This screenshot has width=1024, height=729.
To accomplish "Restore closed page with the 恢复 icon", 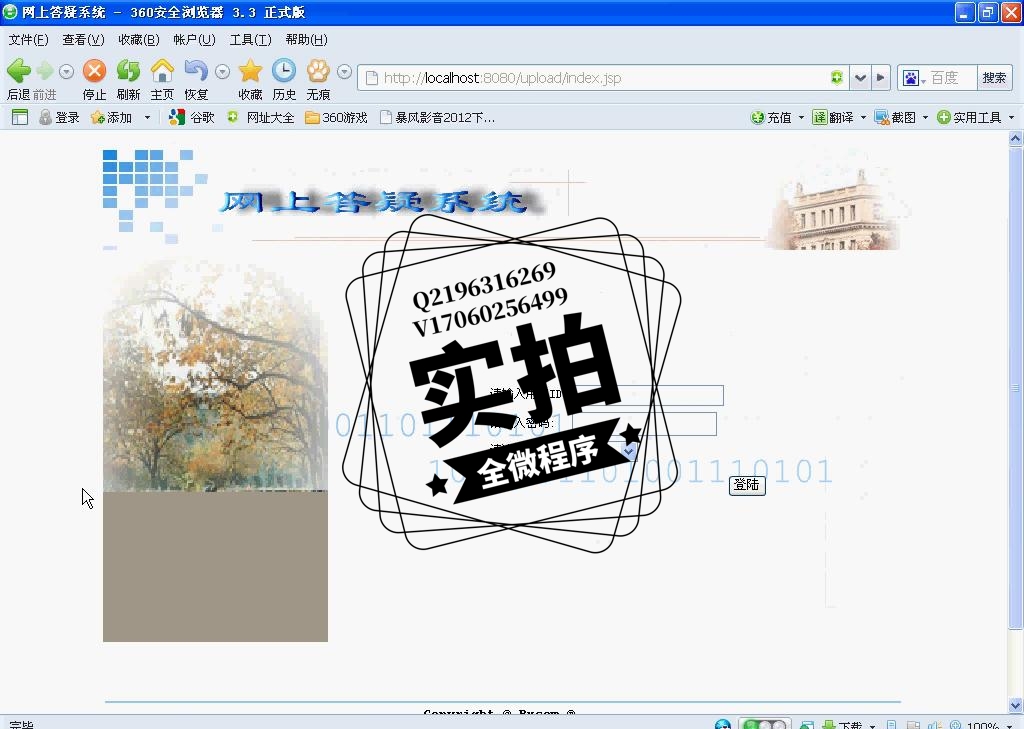I will pyautogui.click(x=196, y=71).
